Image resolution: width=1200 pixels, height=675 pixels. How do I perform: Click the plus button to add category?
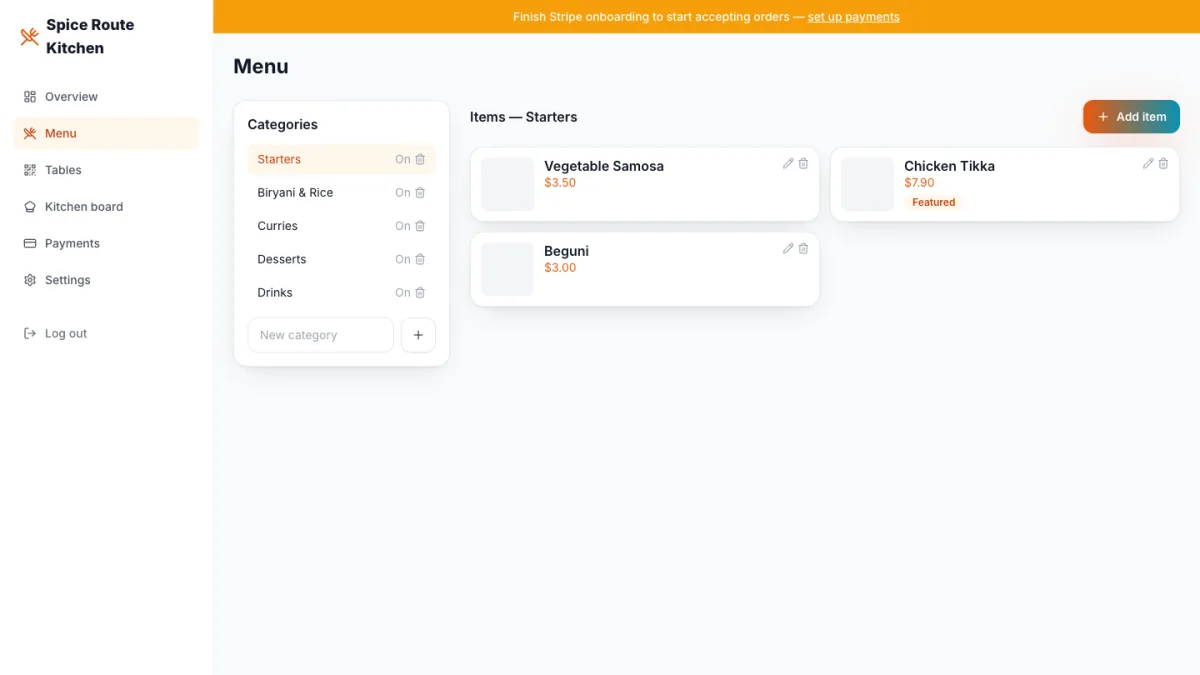coord(418,335)
